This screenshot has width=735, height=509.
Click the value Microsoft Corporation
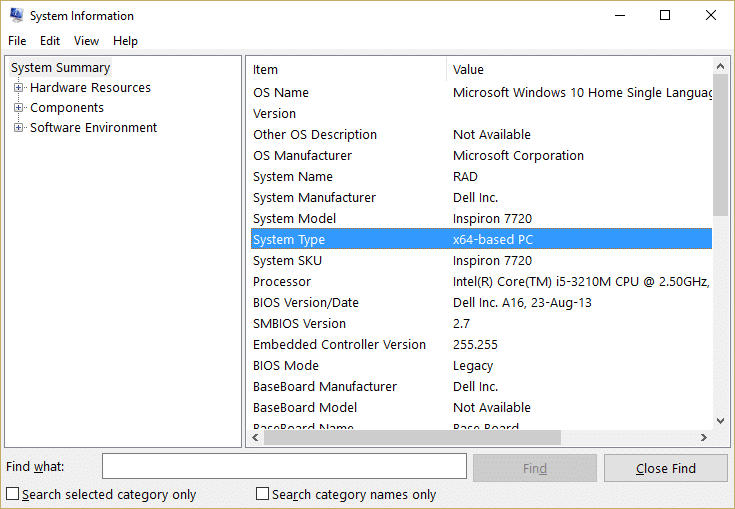coord(518,156)
